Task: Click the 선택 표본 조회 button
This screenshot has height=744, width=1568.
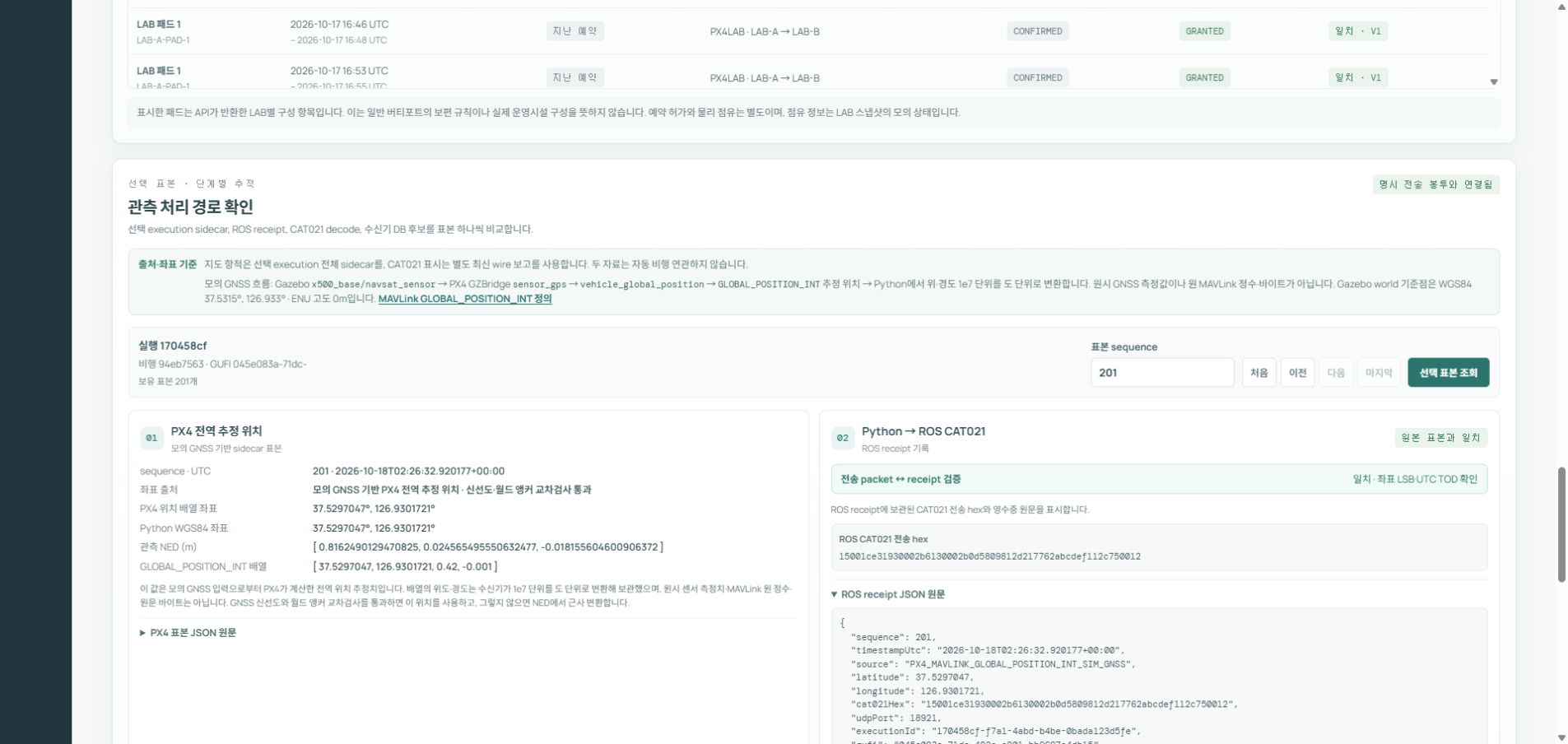Action: pos(1448,373)
